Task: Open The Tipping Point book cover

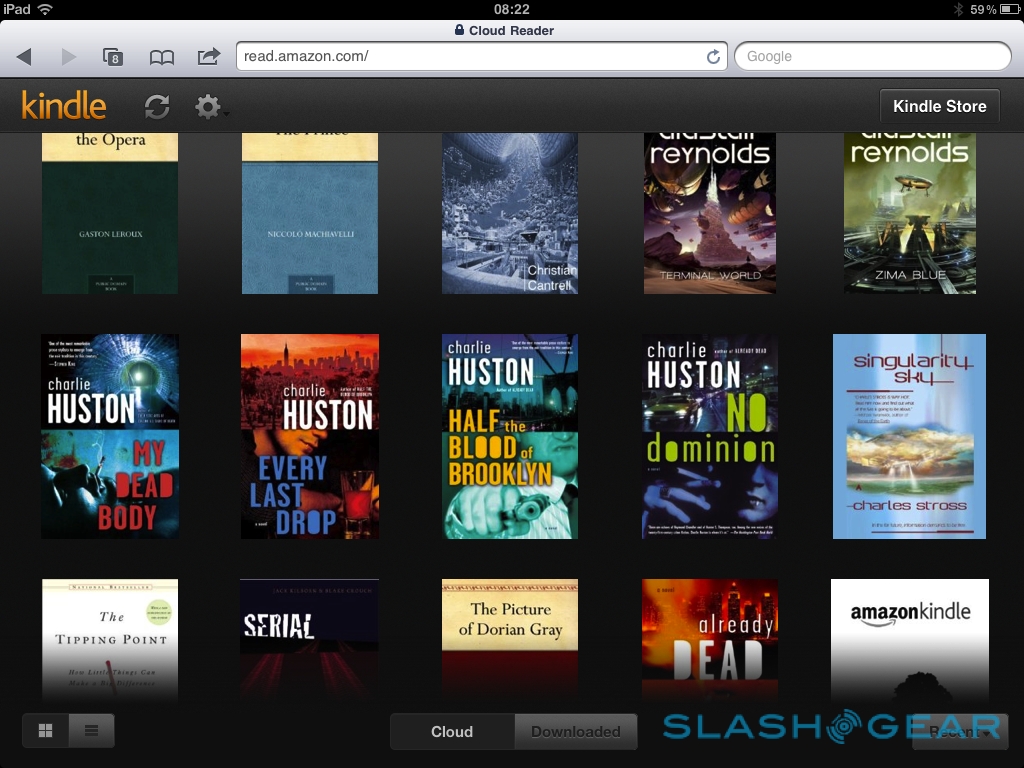Action: tap(110, 640)
